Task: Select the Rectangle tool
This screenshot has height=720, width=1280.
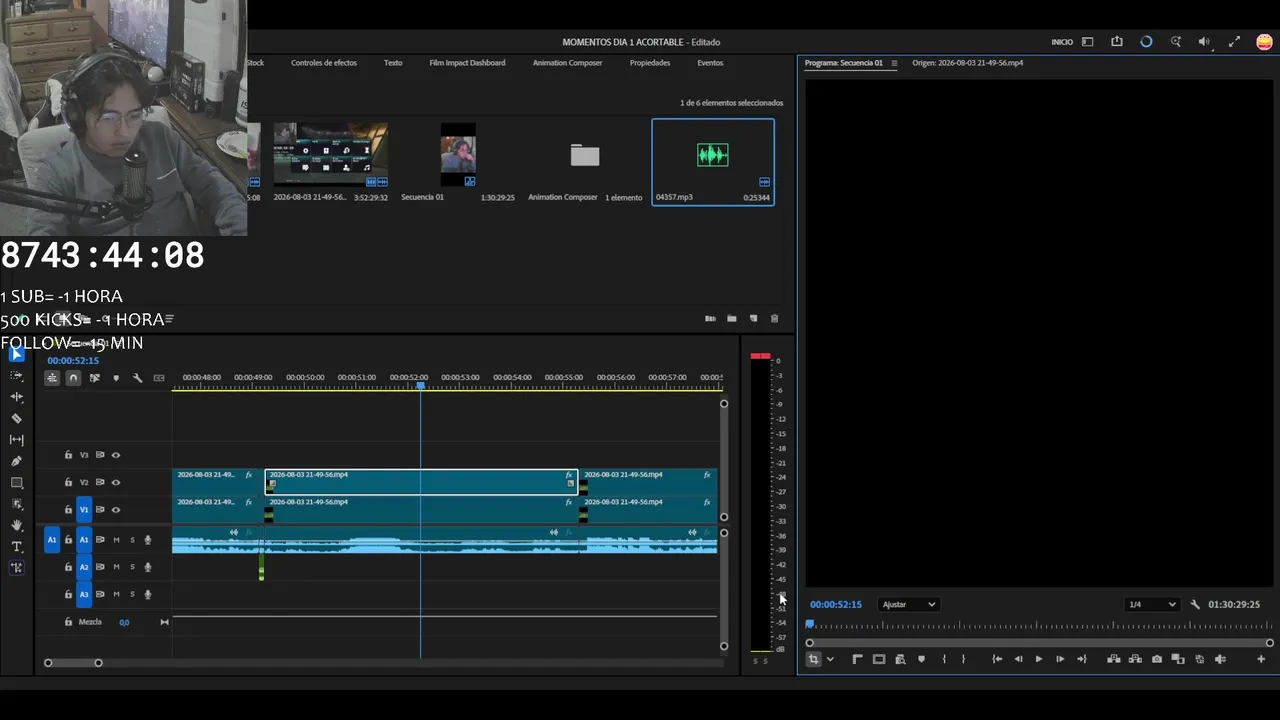Action: coord(17,482)
